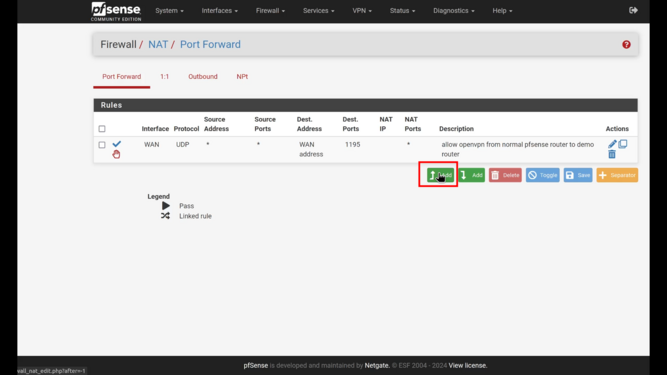Click the blue checkmark enable icon on rule
This screenshot has width=667, height=375.
click(117, 144)
